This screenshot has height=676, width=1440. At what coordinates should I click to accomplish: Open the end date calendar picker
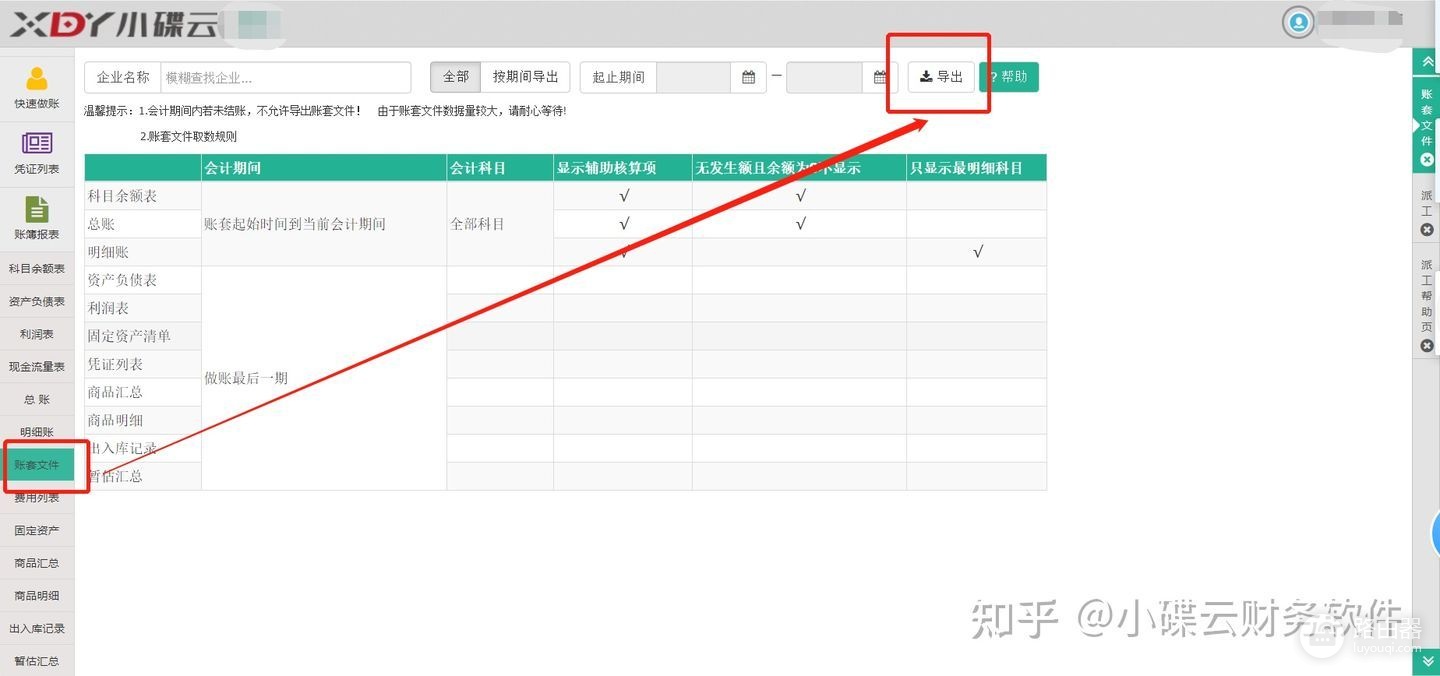tap(880, 77)
